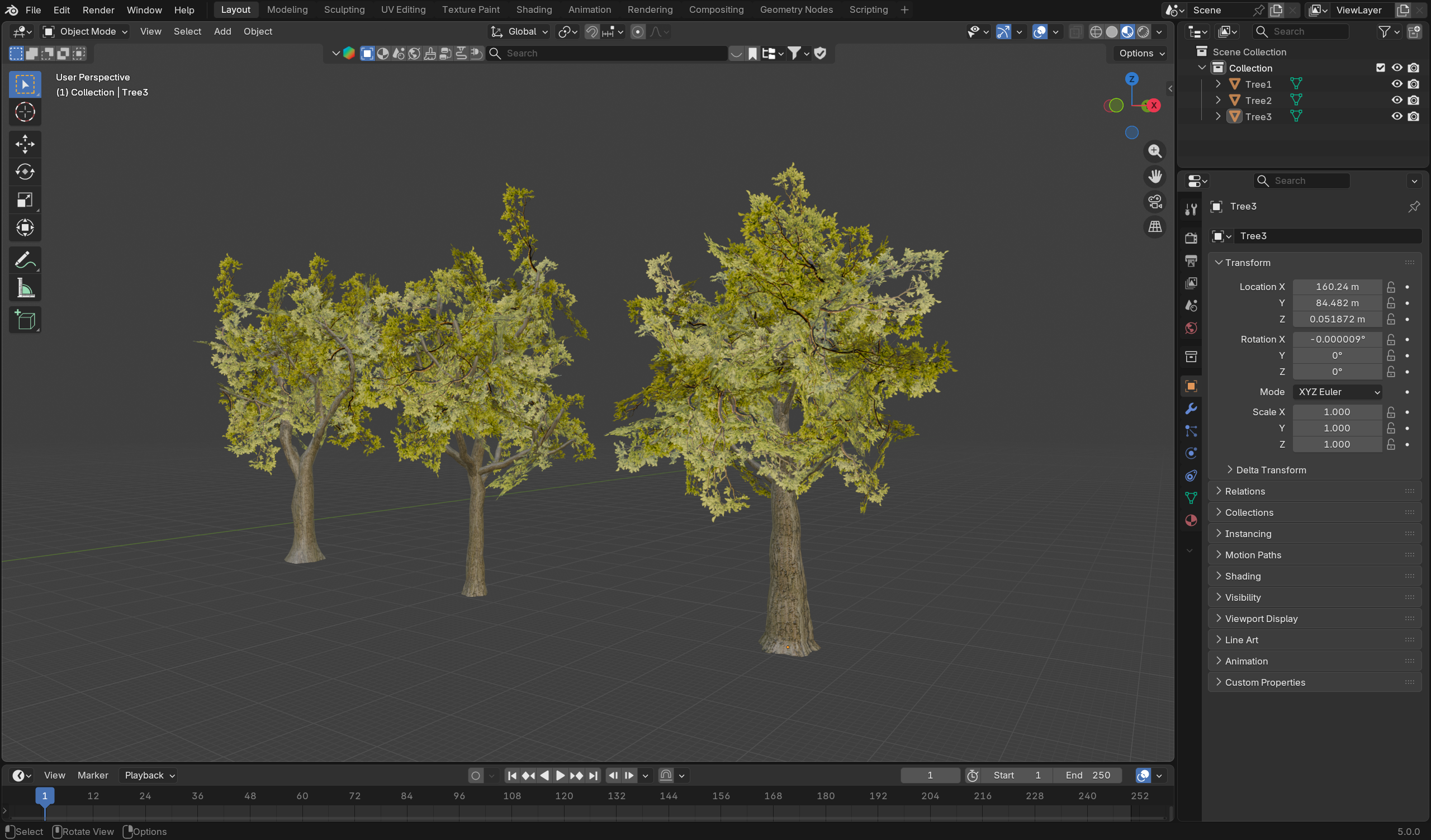Select the Move tool

click(x=25, y=144)
